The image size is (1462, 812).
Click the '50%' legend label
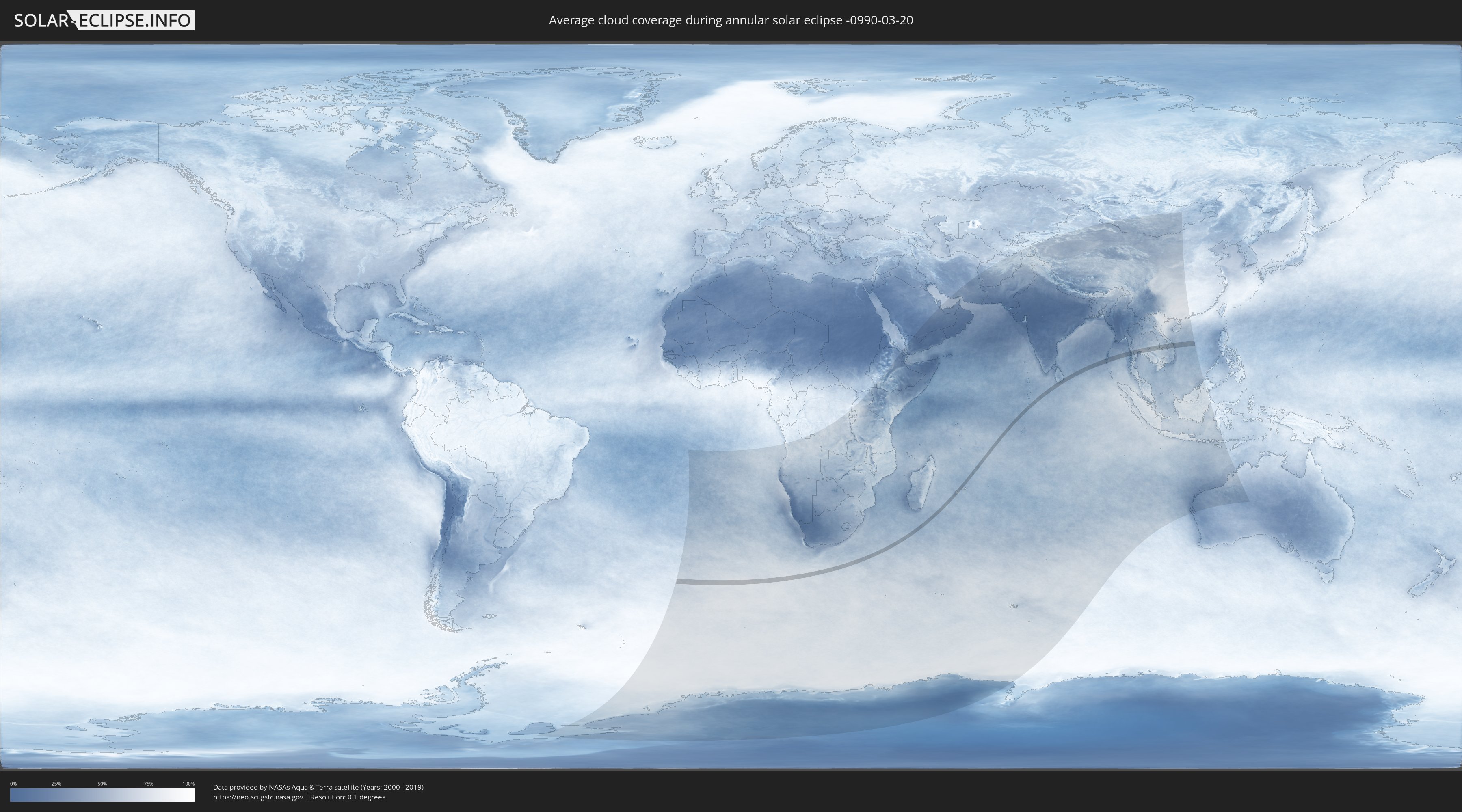pos(102,784)
